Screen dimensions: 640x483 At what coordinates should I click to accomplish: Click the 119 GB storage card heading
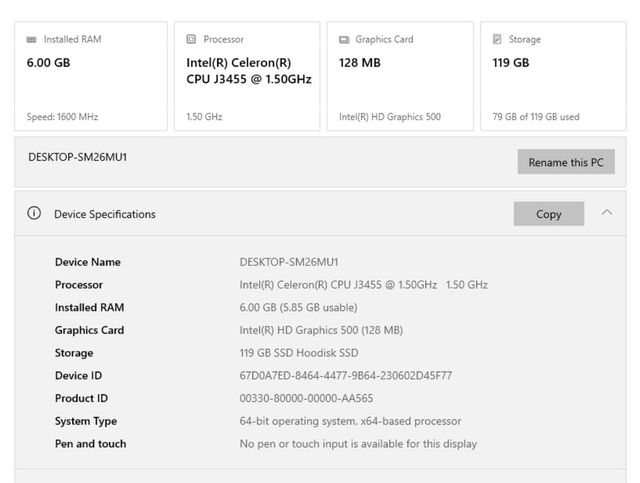tap(511, 63)
